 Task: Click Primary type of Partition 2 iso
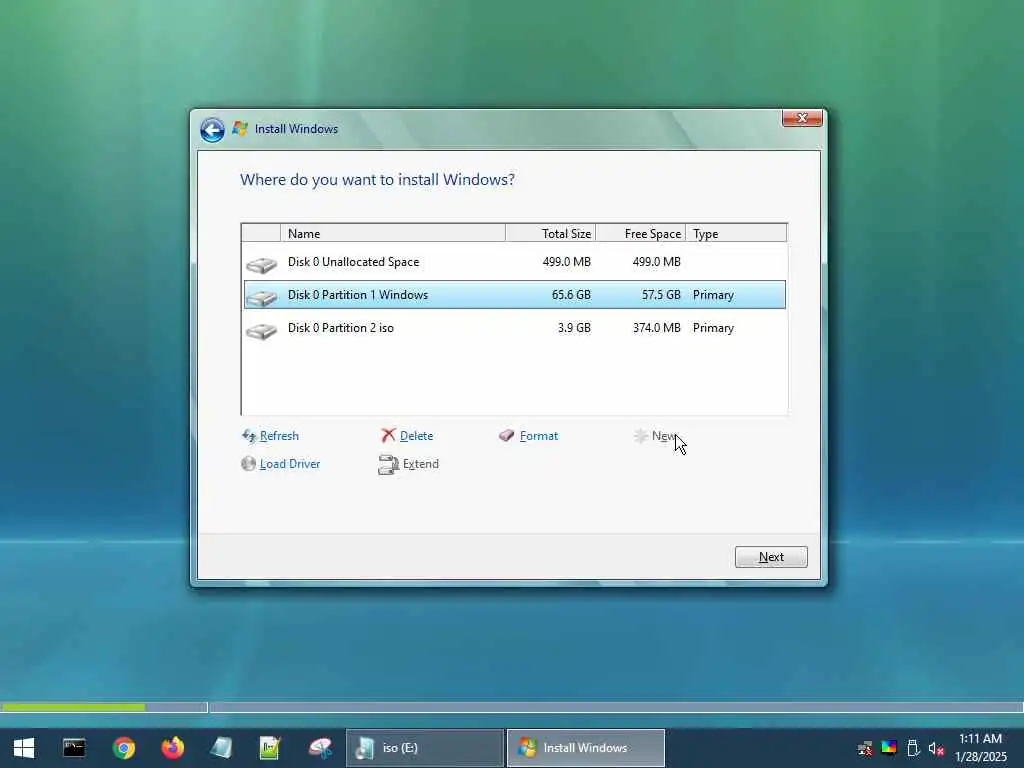713,328
